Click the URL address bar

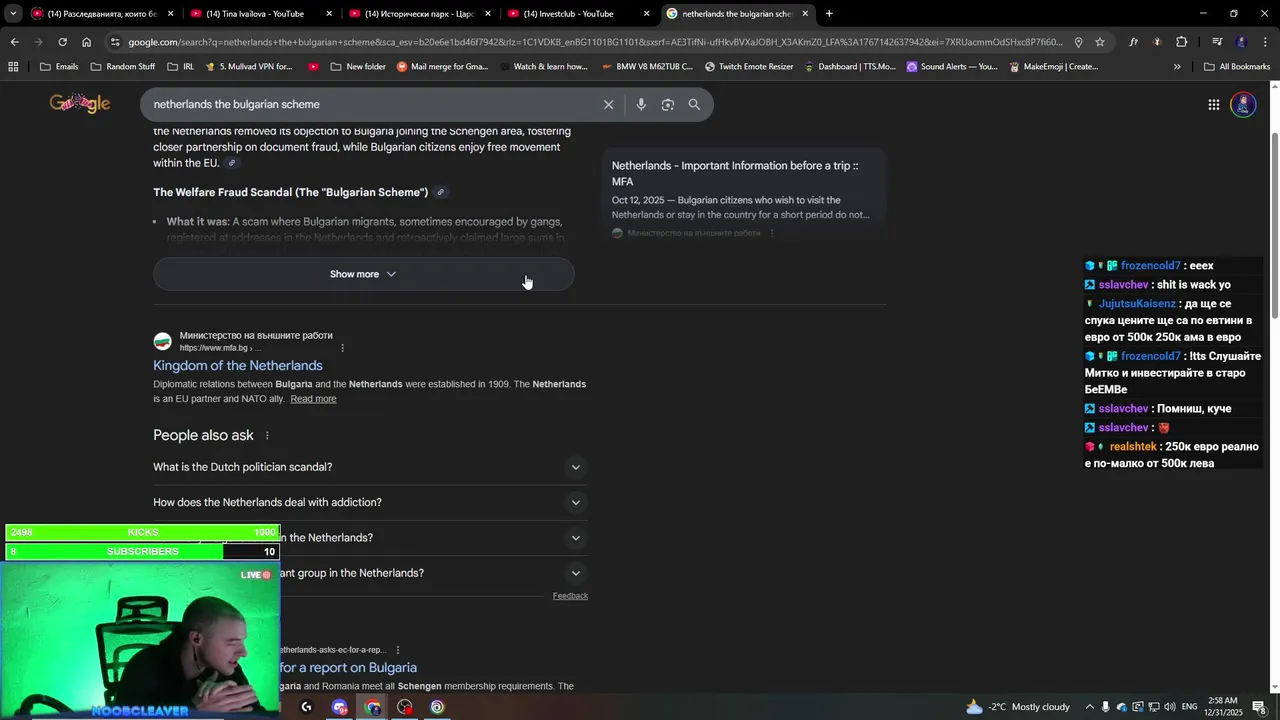[x=595, y=42]
